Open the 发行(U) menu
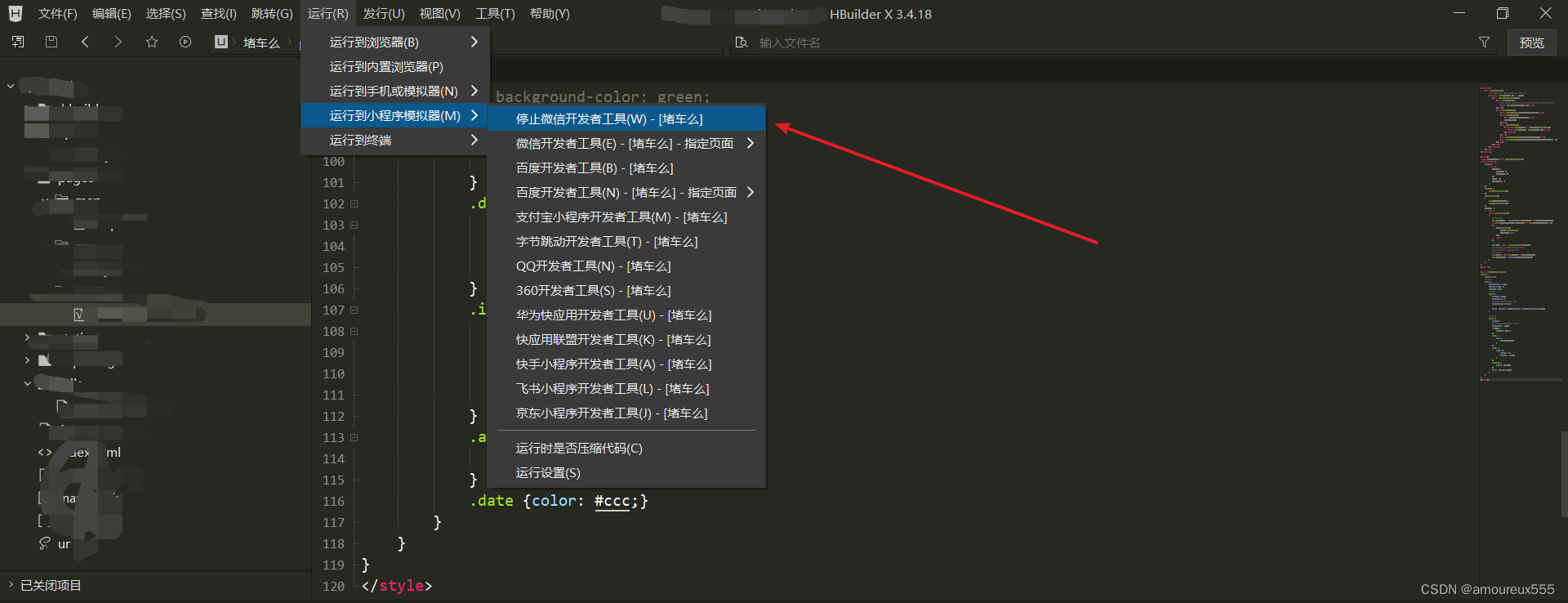This screenshot has height=603, width=1568. tap(384, 14)
